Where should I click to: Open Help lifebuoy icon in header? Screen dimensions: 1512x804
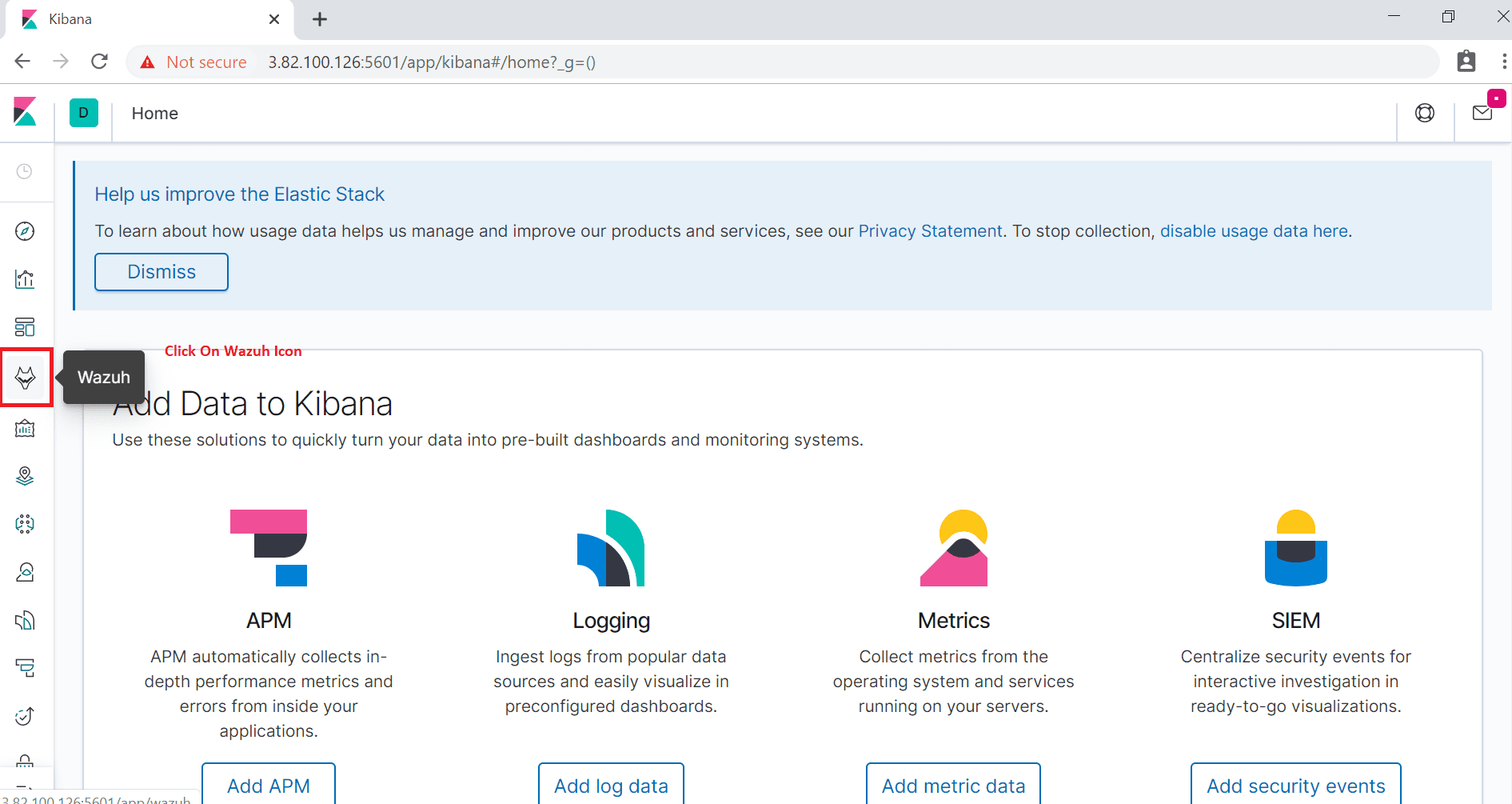[x=1425, y=113]
